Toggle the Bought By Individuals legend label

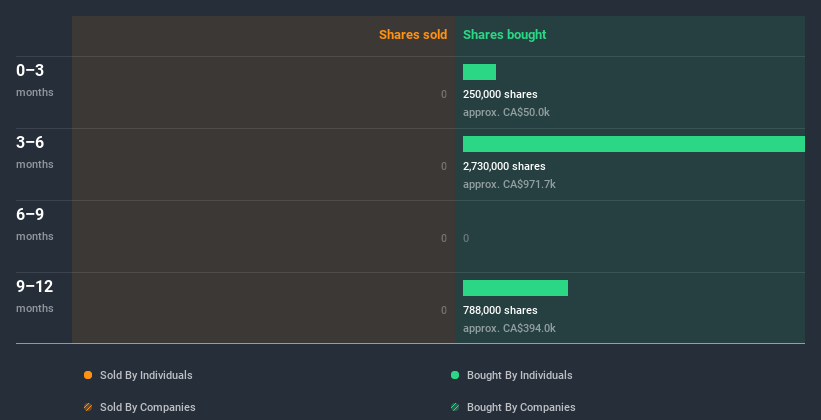(x=519, y=375)
